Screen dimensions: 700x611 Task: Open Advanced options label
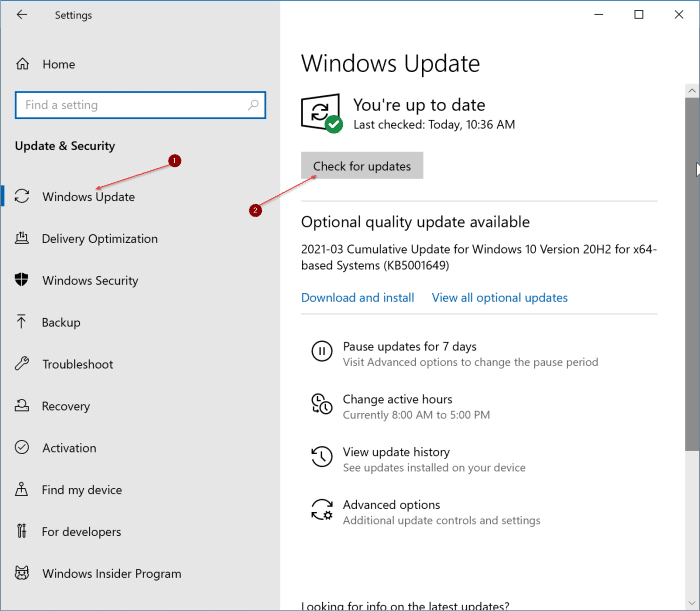[x=391, y=505]
